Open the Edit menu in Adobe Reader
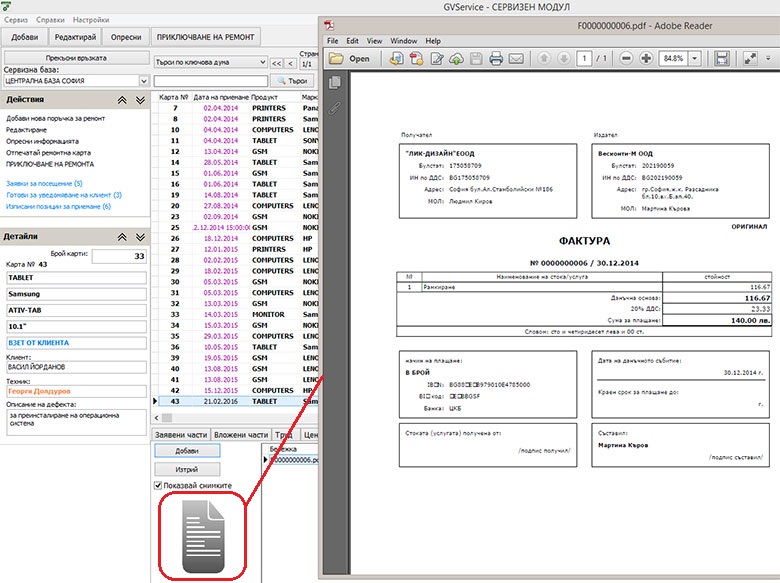780x583 pixels. 352,41
